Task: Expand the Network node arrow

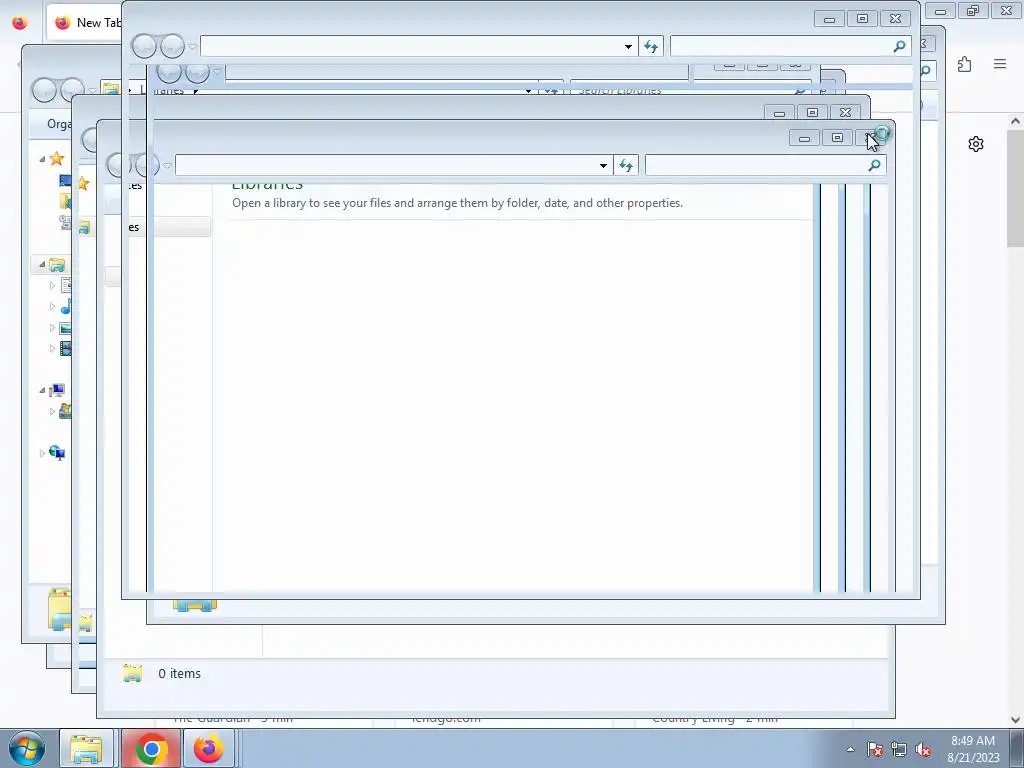Action: tap(42, 453)
